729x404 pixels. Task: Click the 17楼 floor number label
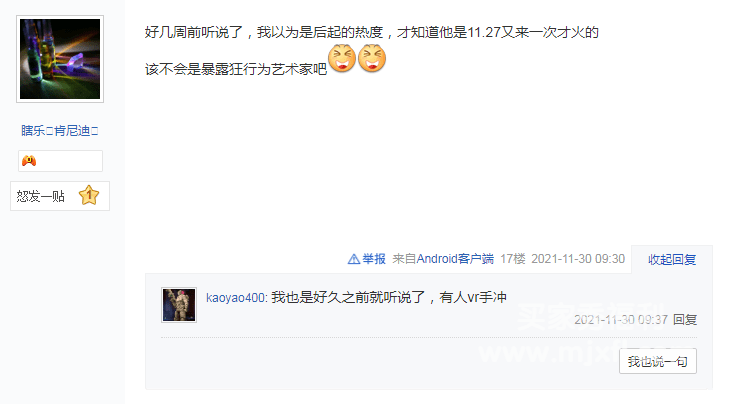[513, 259]
